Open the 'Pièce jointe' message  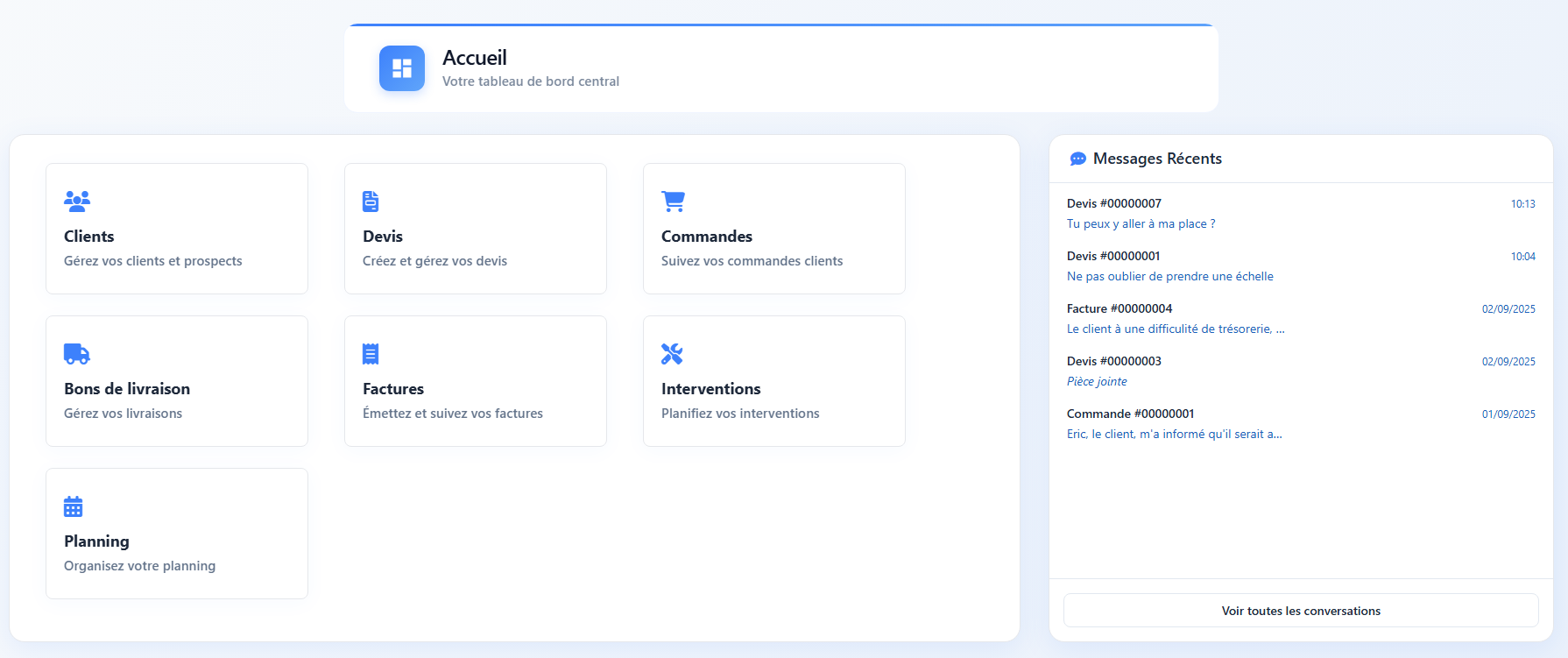click(x=1097, y=382)
